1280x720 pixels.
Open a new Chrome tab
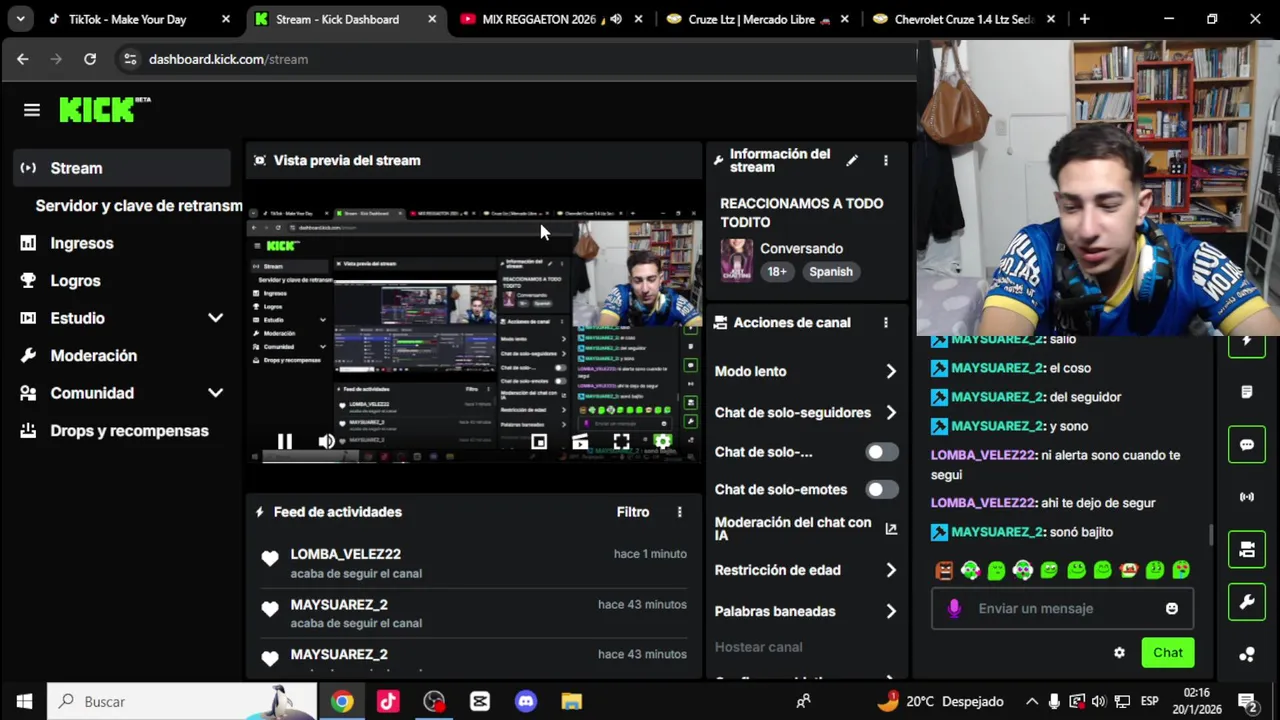1084,19
